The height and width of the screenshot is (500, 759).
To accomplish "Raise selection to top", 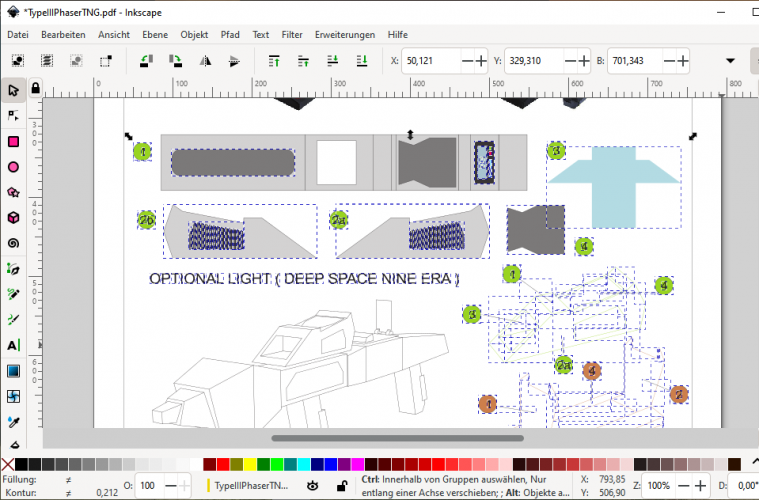I will pos(274,61).
